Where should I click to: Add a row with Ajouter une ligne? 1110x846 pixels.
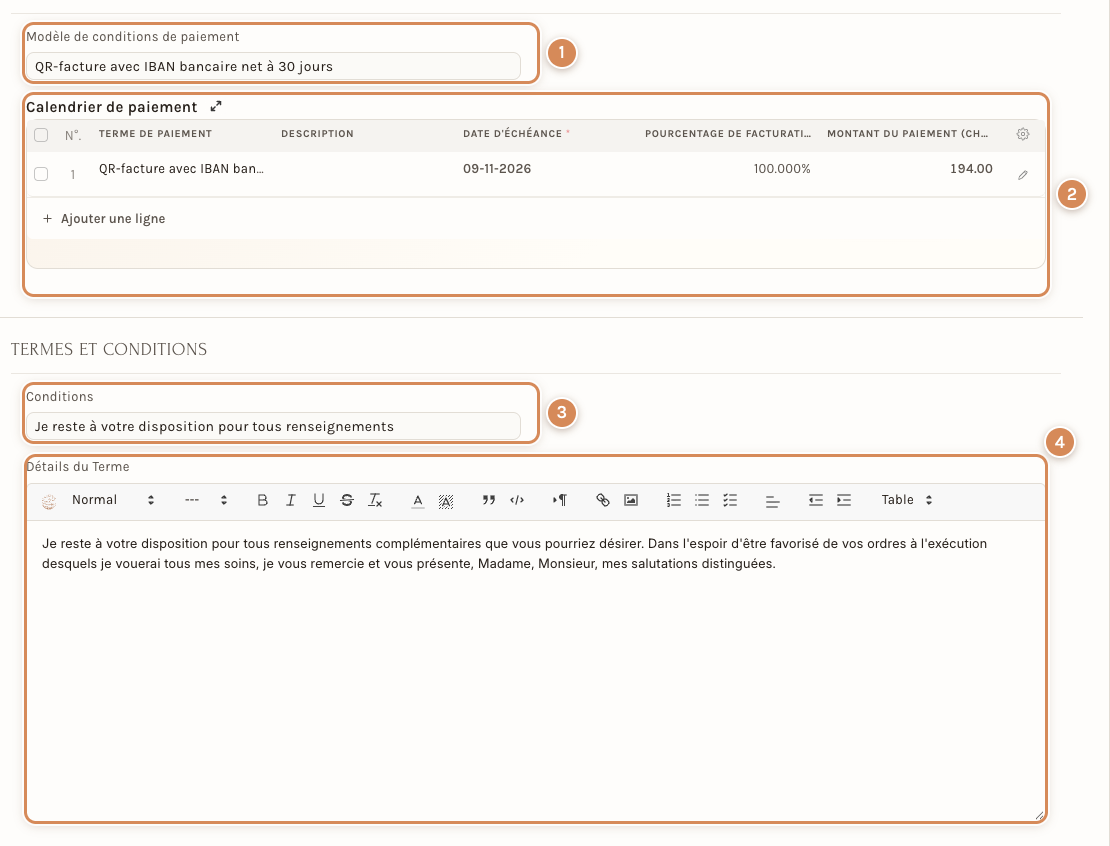[x=104, y=219]
